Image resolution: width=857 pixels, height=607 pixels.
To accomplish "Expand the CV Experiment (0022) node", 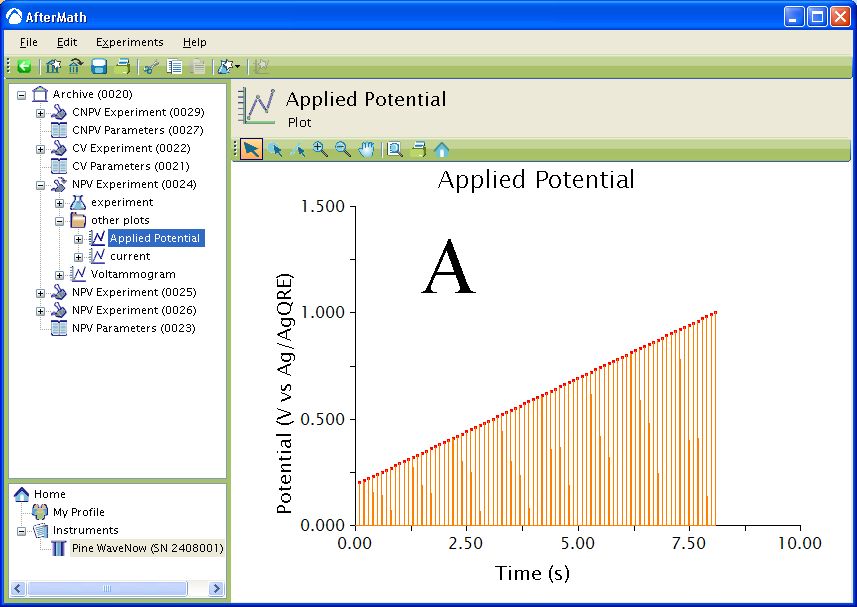I will click(x=40, y=149).
